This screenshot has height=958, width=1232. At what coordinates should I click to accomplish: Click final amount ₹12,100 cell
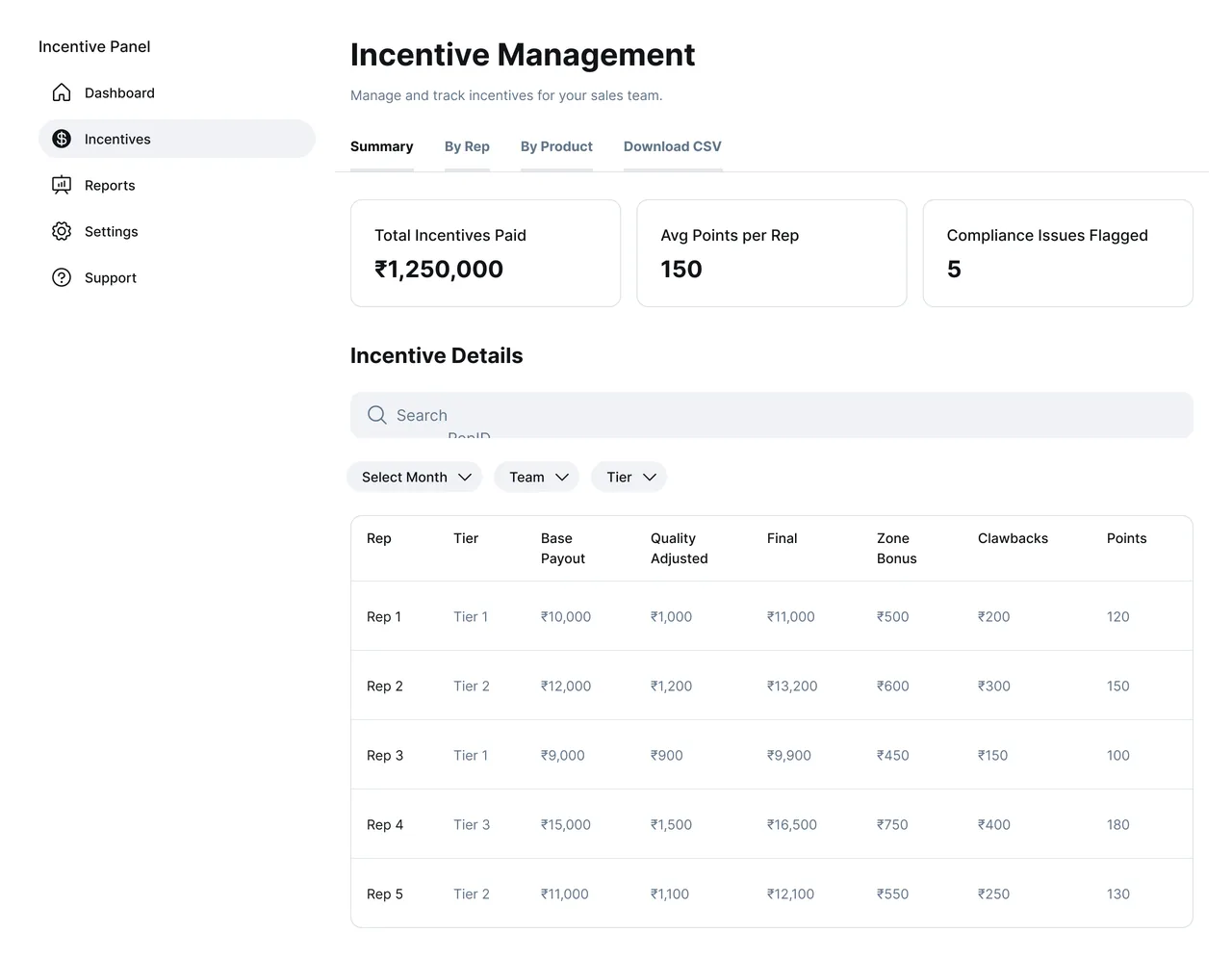tap(791, 893)
